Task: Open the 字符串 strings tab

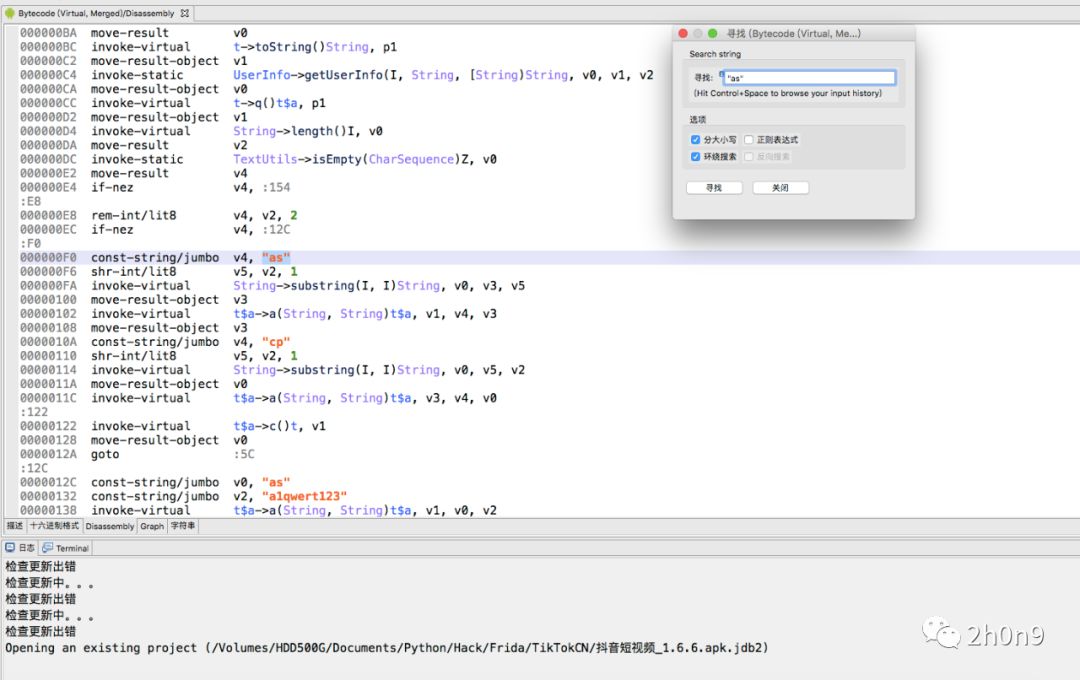Action: [x=183, y=526]
